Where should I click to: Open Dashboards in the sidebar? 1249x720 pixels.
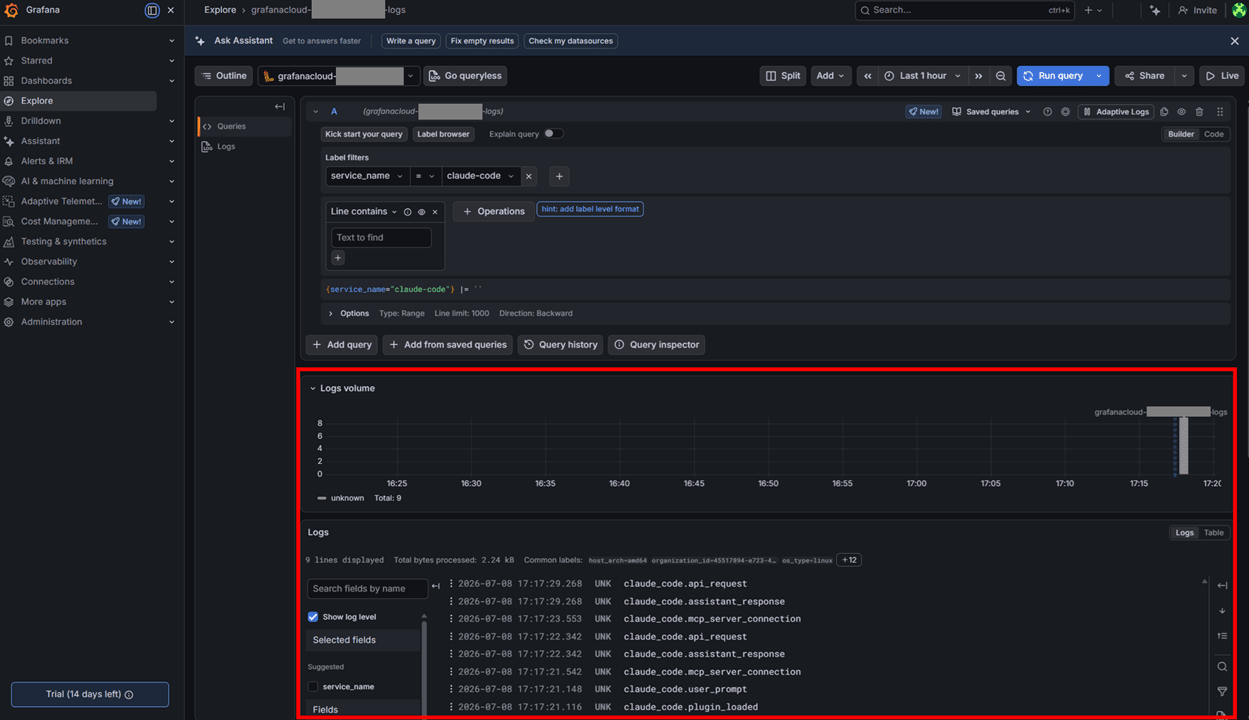(46, 81)
